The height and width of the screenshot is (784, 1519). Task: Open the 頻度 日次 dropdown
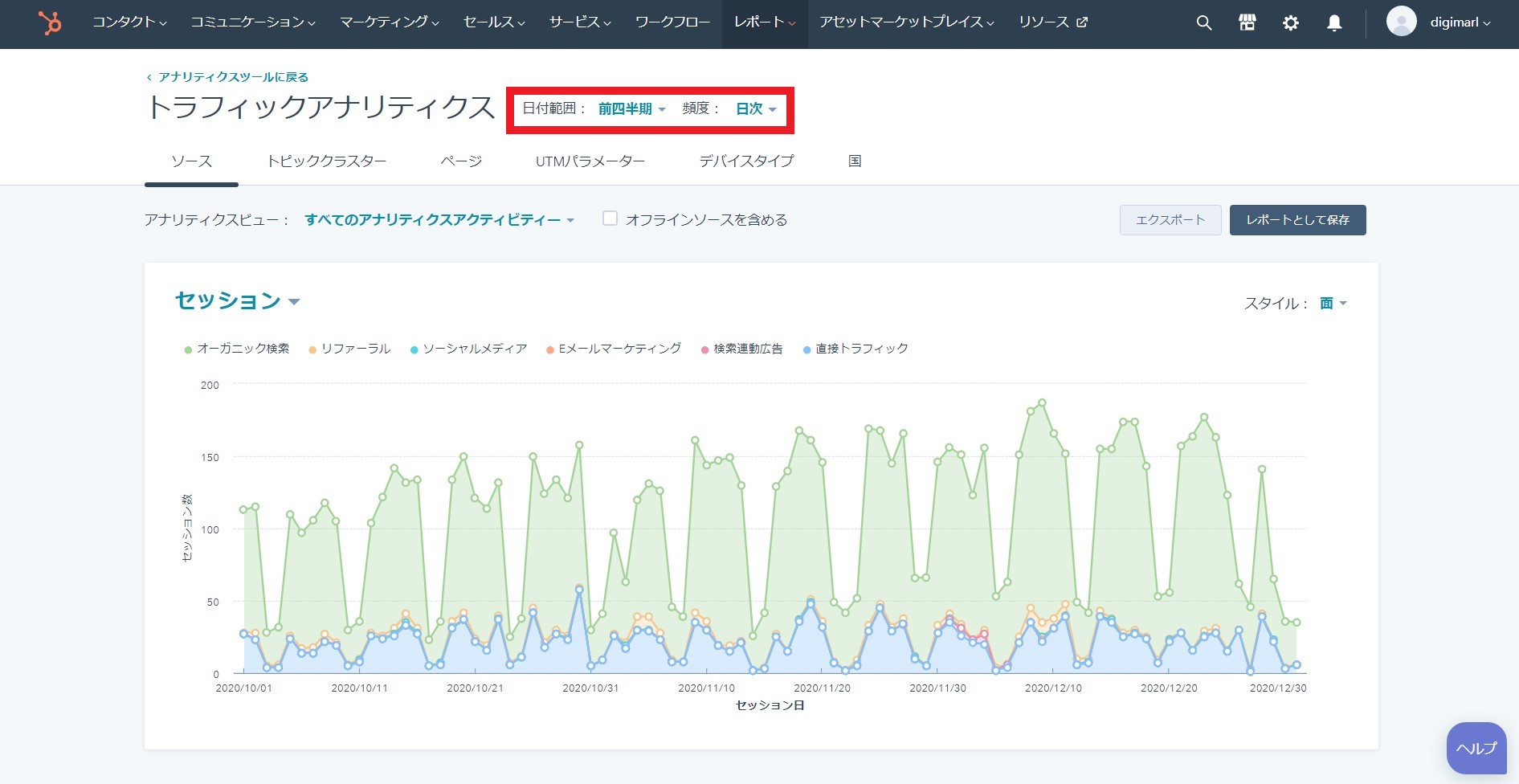[x=756, y=109]
